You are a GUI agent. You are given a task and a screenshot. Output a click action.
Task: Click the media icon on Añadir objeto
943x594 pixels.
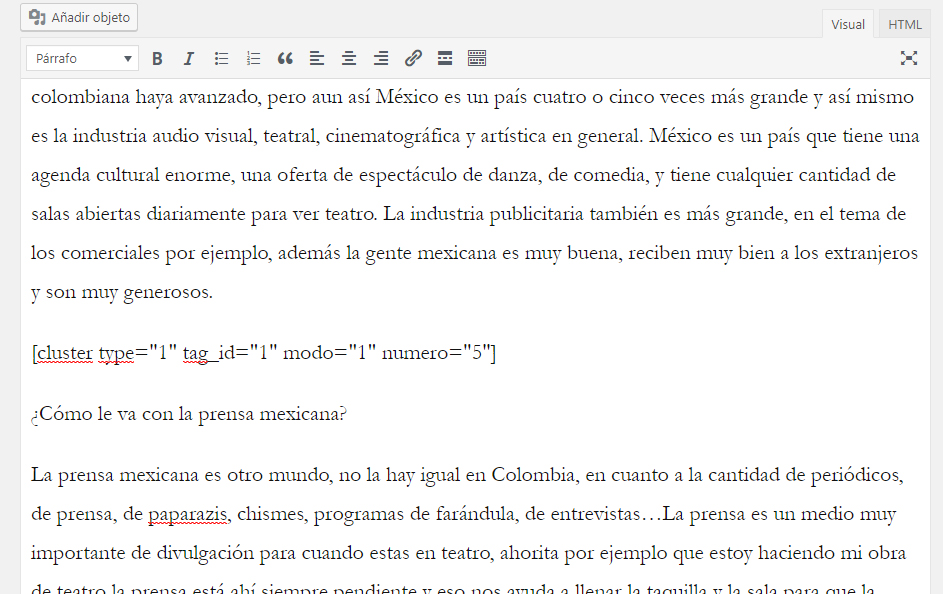37,17
